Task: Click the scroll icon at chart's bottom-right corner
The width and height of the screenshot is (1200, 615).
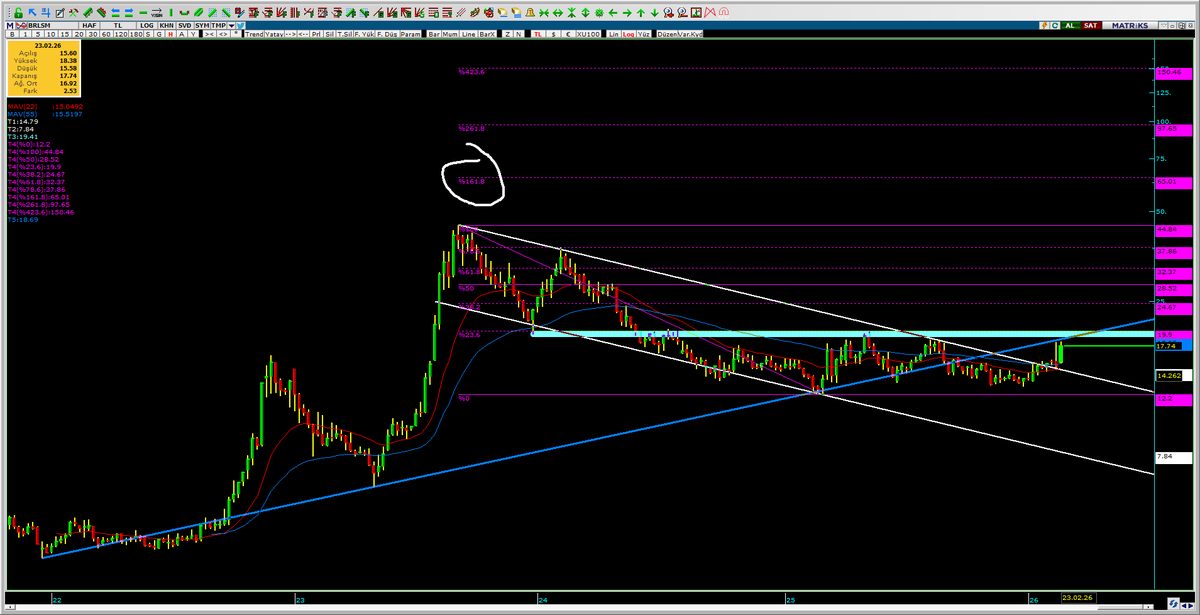Action: tap(1174, 603)
